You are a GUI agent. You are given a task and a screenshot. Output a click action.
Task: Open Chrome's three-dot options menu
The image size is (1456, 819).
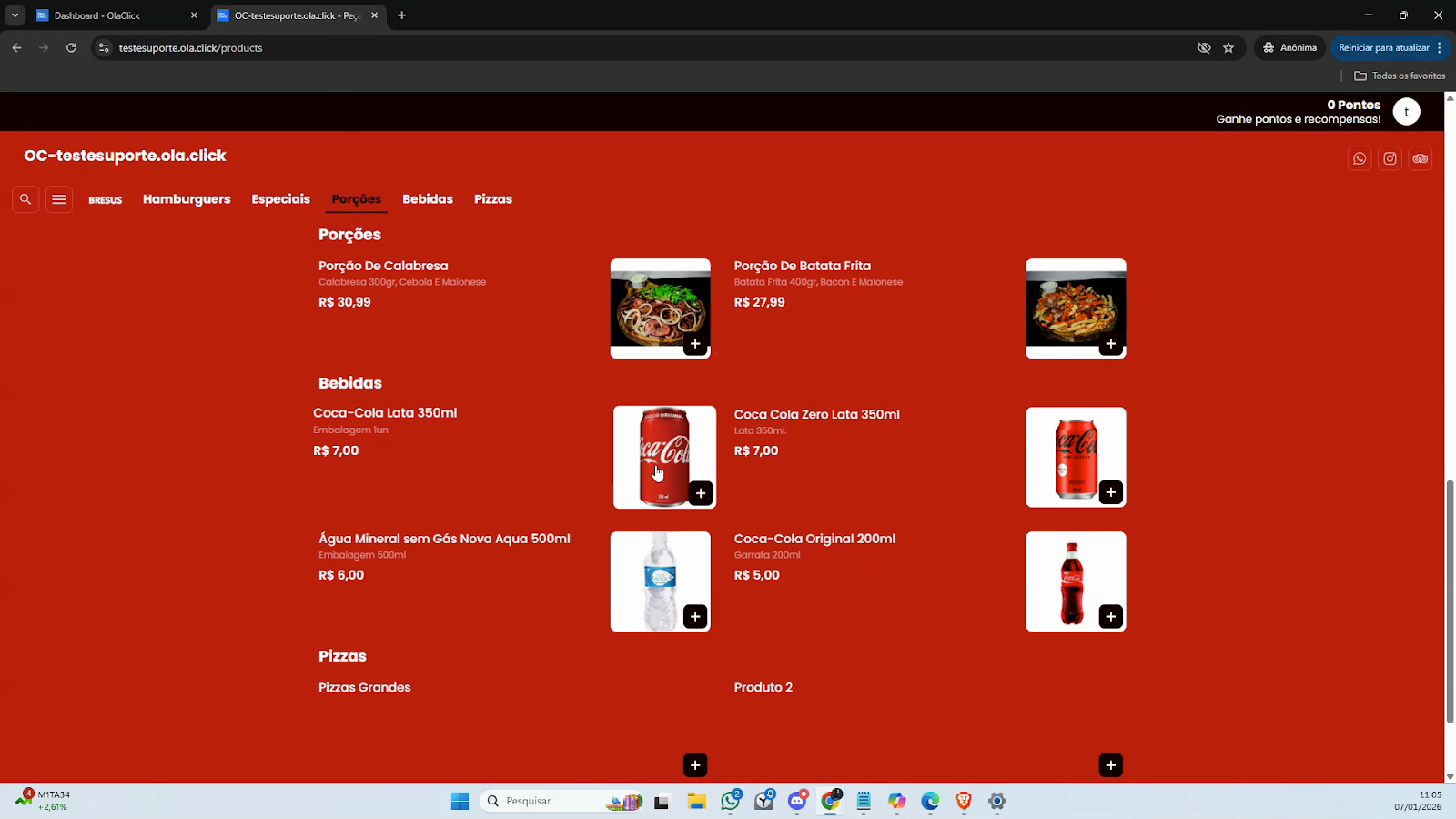(1440, 48)
